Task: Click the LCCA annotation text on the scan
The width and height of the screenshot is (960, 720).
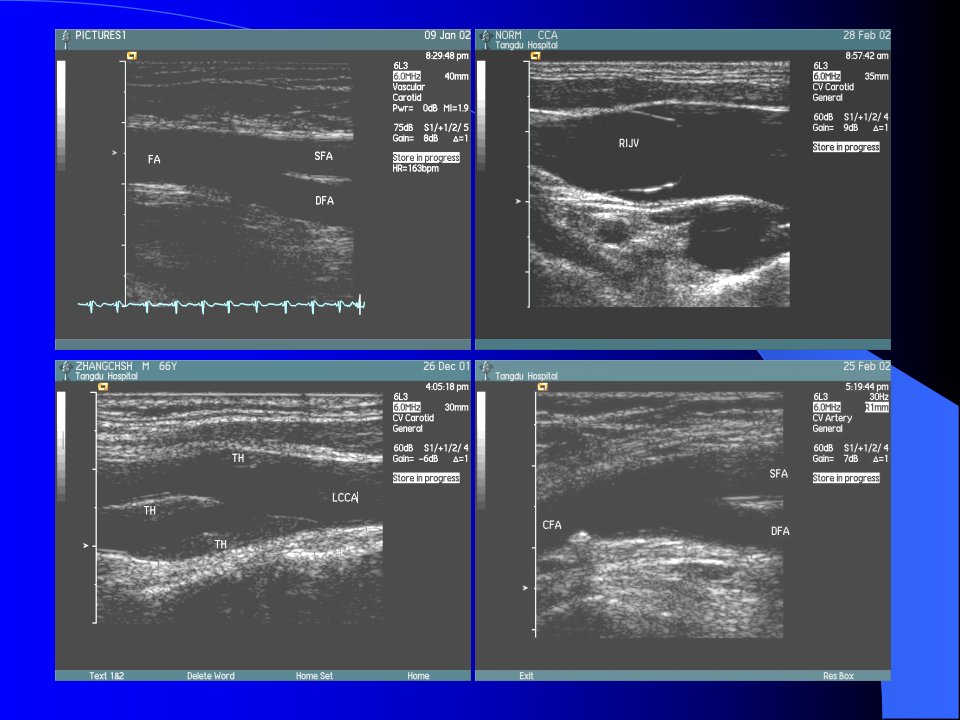Action: click(x=345, y=498)
